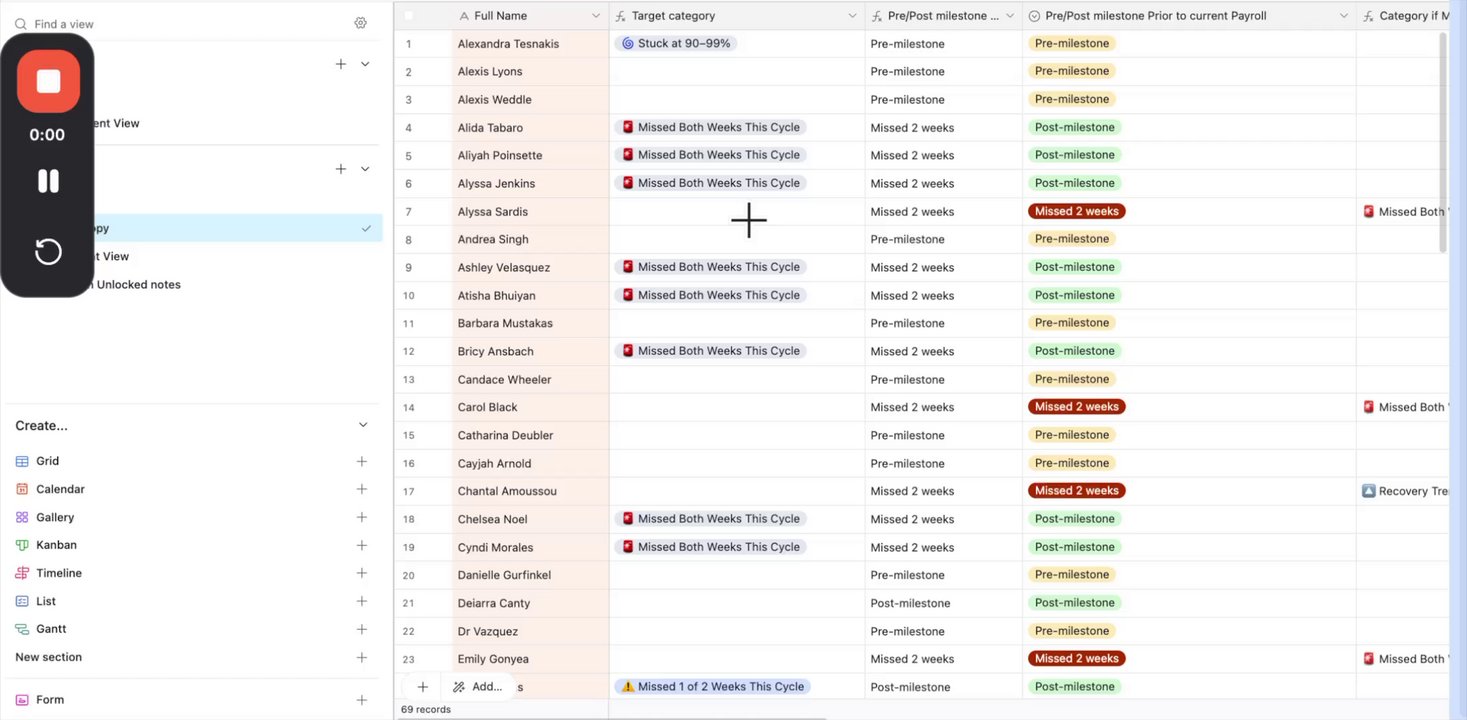Click the List view icon
Screen dimensions: 1467x720
coord(22,601)
